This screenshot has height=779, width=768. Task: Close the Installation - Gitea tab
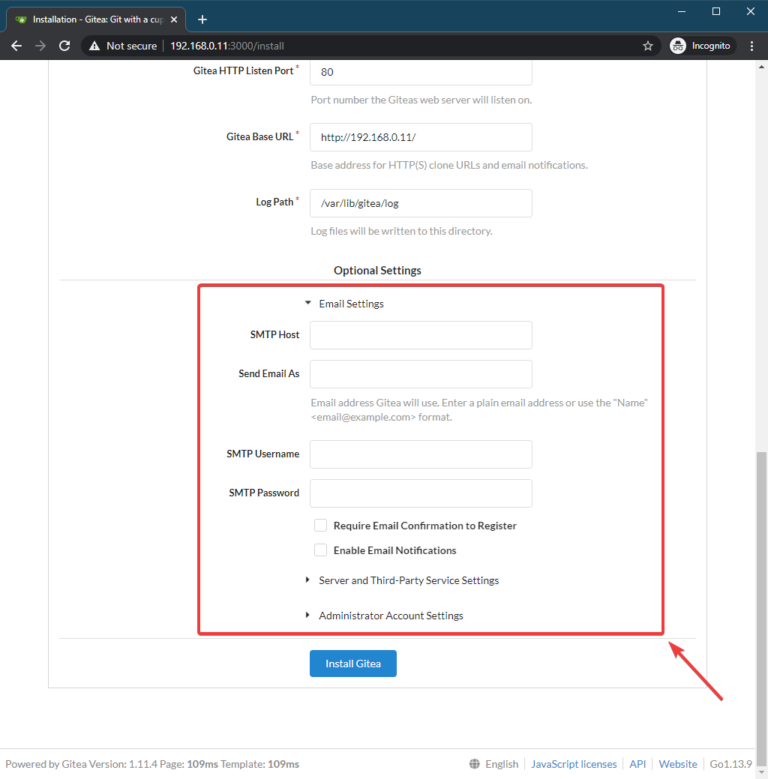174,19
